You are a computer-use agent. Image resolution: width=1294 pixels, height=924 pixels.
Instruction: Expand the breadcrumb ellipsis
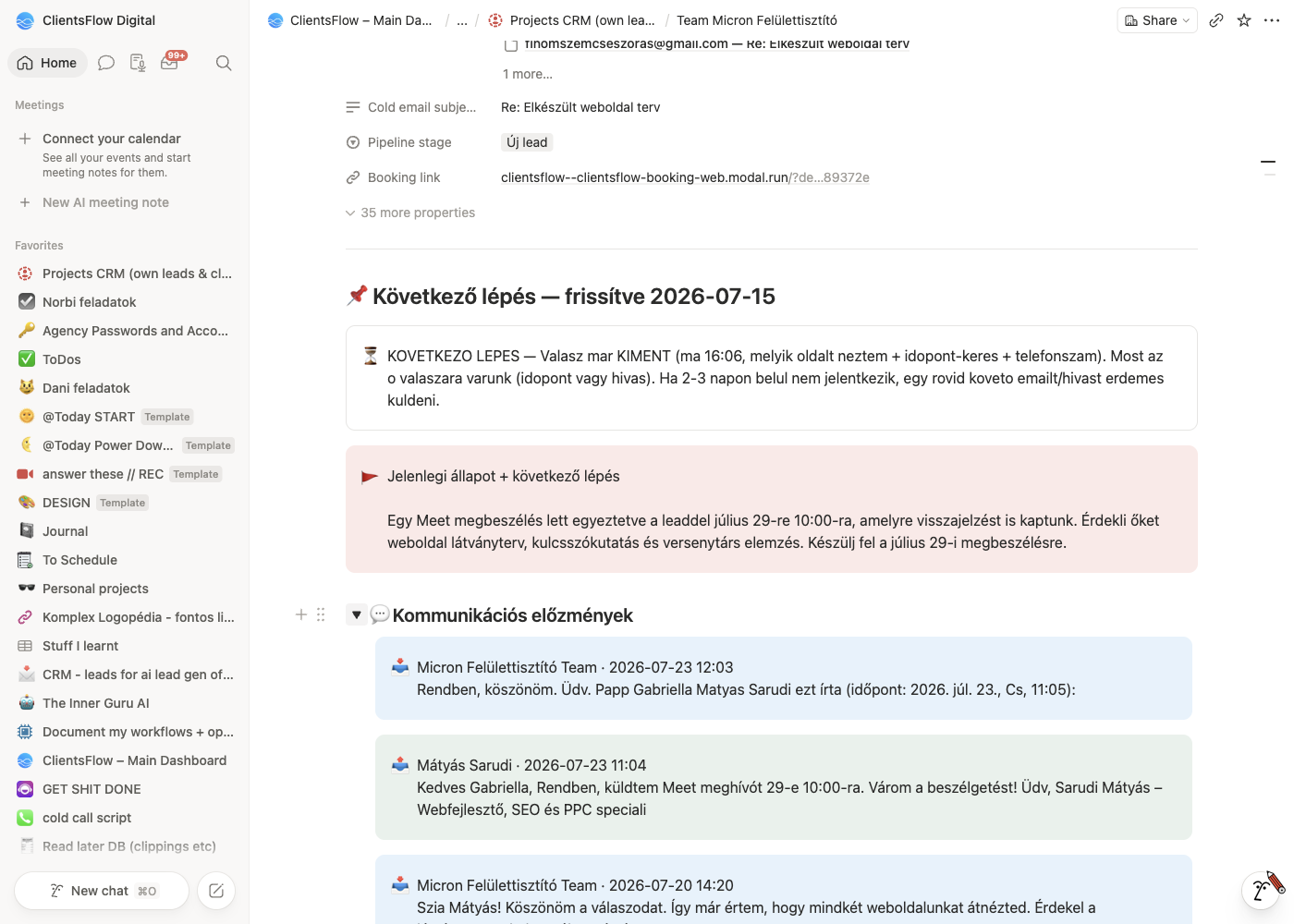[x=462, y=20]
